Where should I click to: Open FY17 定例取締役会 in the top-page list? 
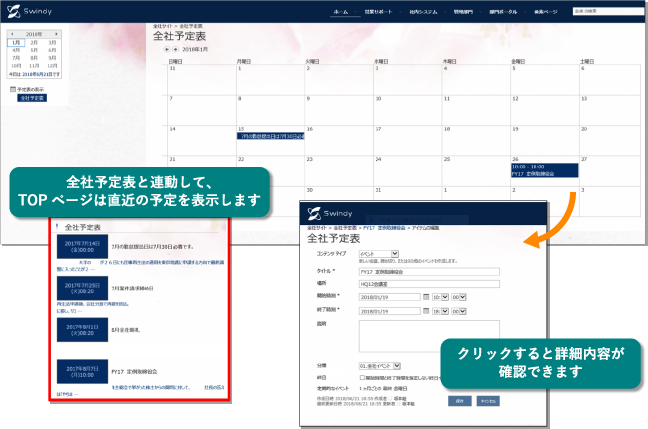pyautogui.click(x=134, y=372)
